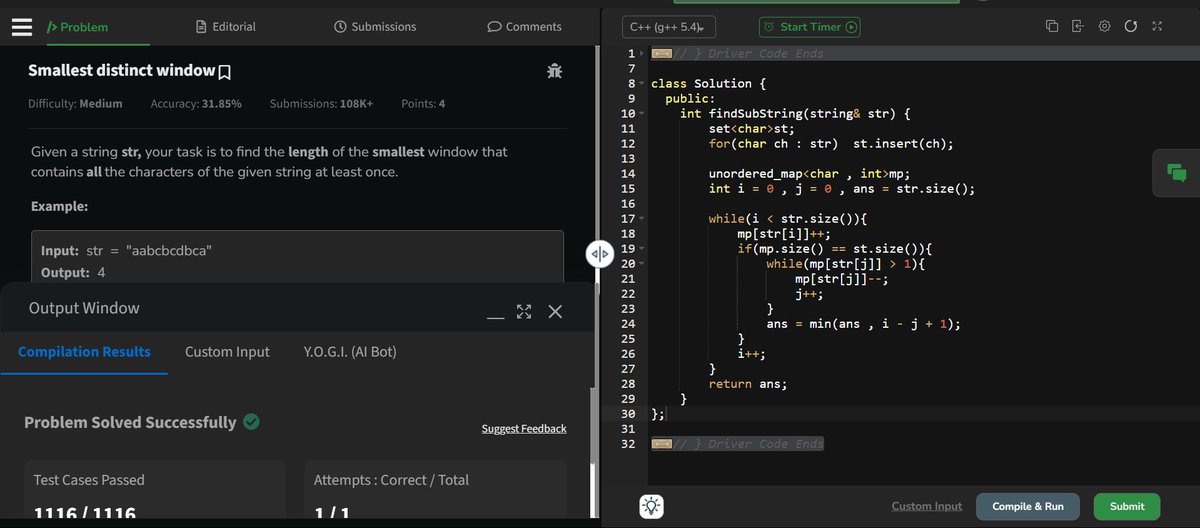1200x528 pixels.
Task: Open the Editorial tab
Action: pos(226,27)
